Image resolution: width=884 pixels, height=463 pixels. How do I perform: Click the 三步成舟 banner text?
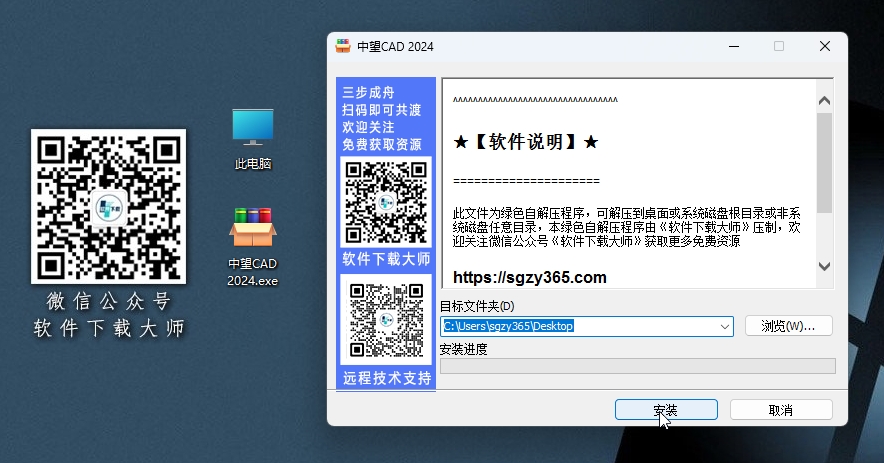368,92
